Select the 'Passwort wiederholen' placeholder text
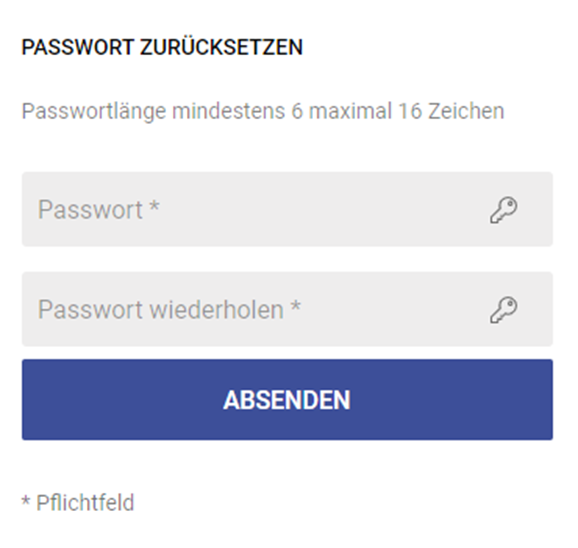Screen dimensions: 578x548 click(161, 310)
